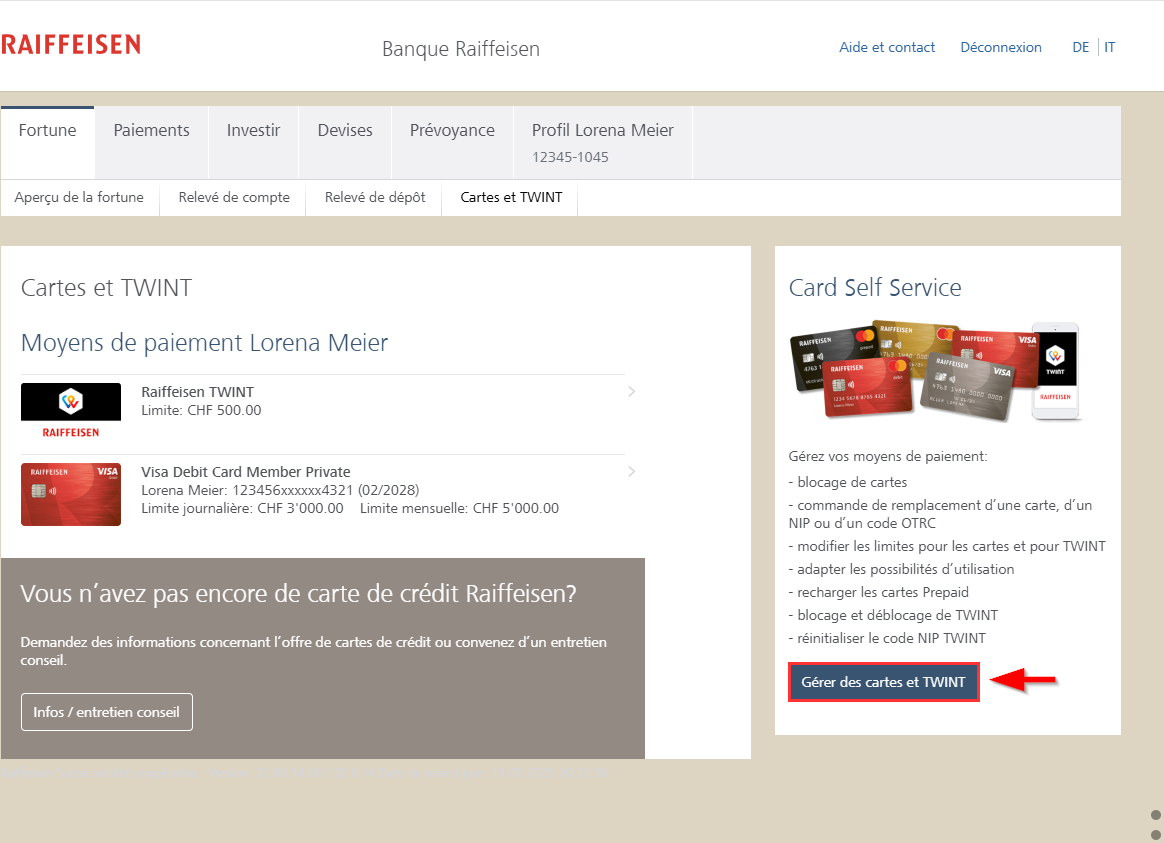Open the Fortune tab
The image size is (1164, 843).
[48, 131]
